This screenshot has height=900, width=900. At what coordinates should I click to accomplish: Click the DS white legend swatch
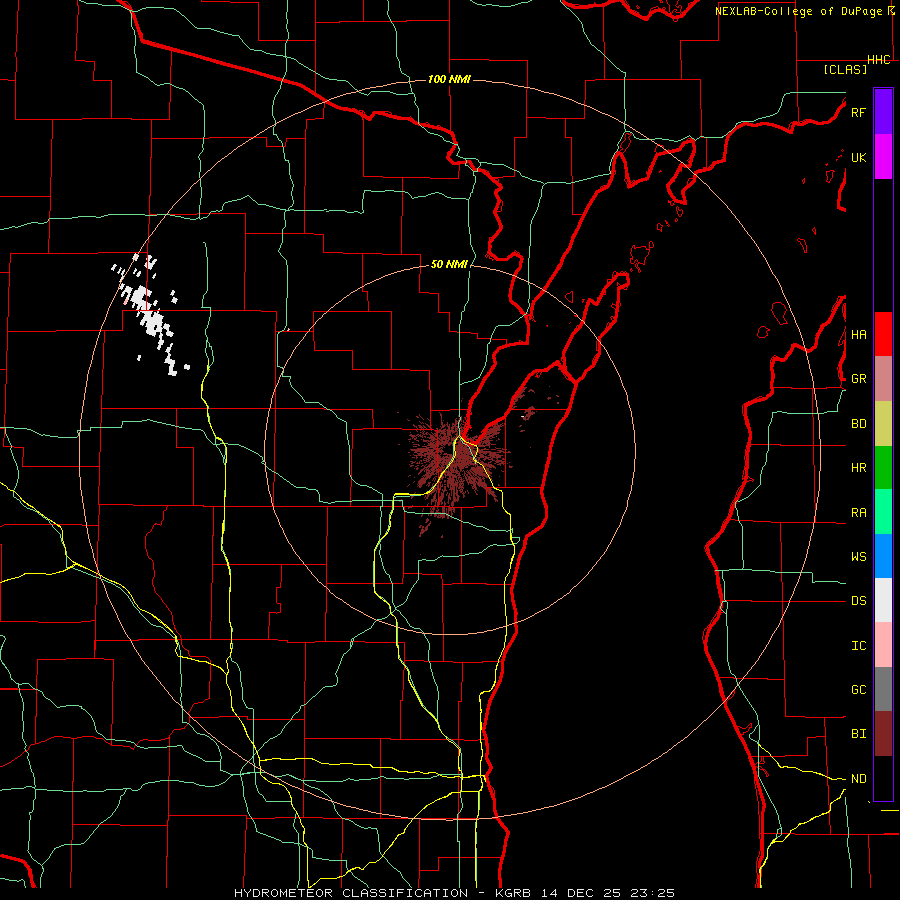[883, 600]
